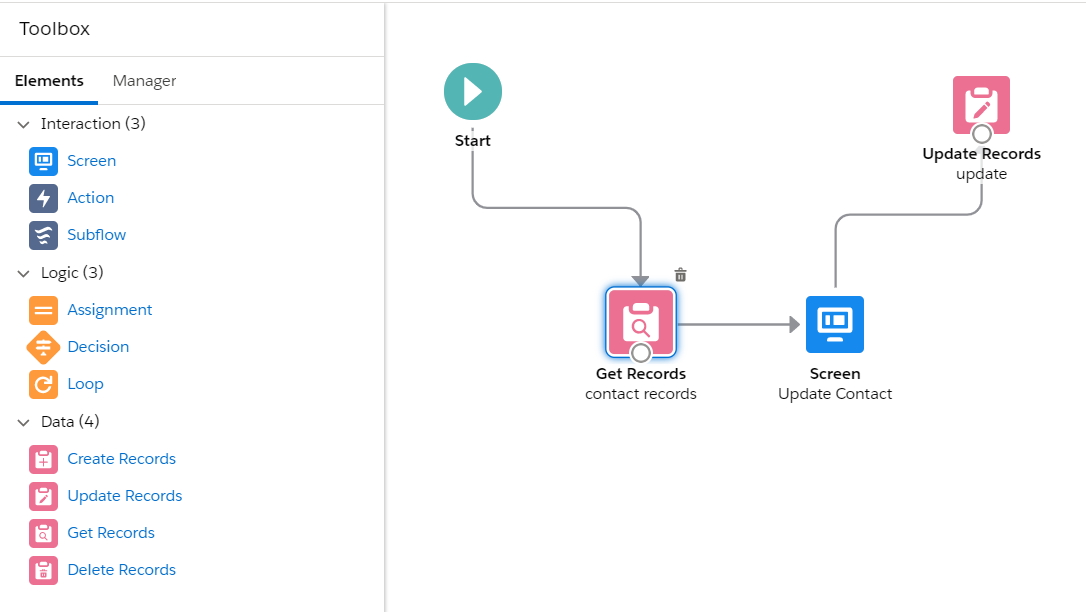
Task: Choose the orange Assignment icon
Action: click(44, 310)
